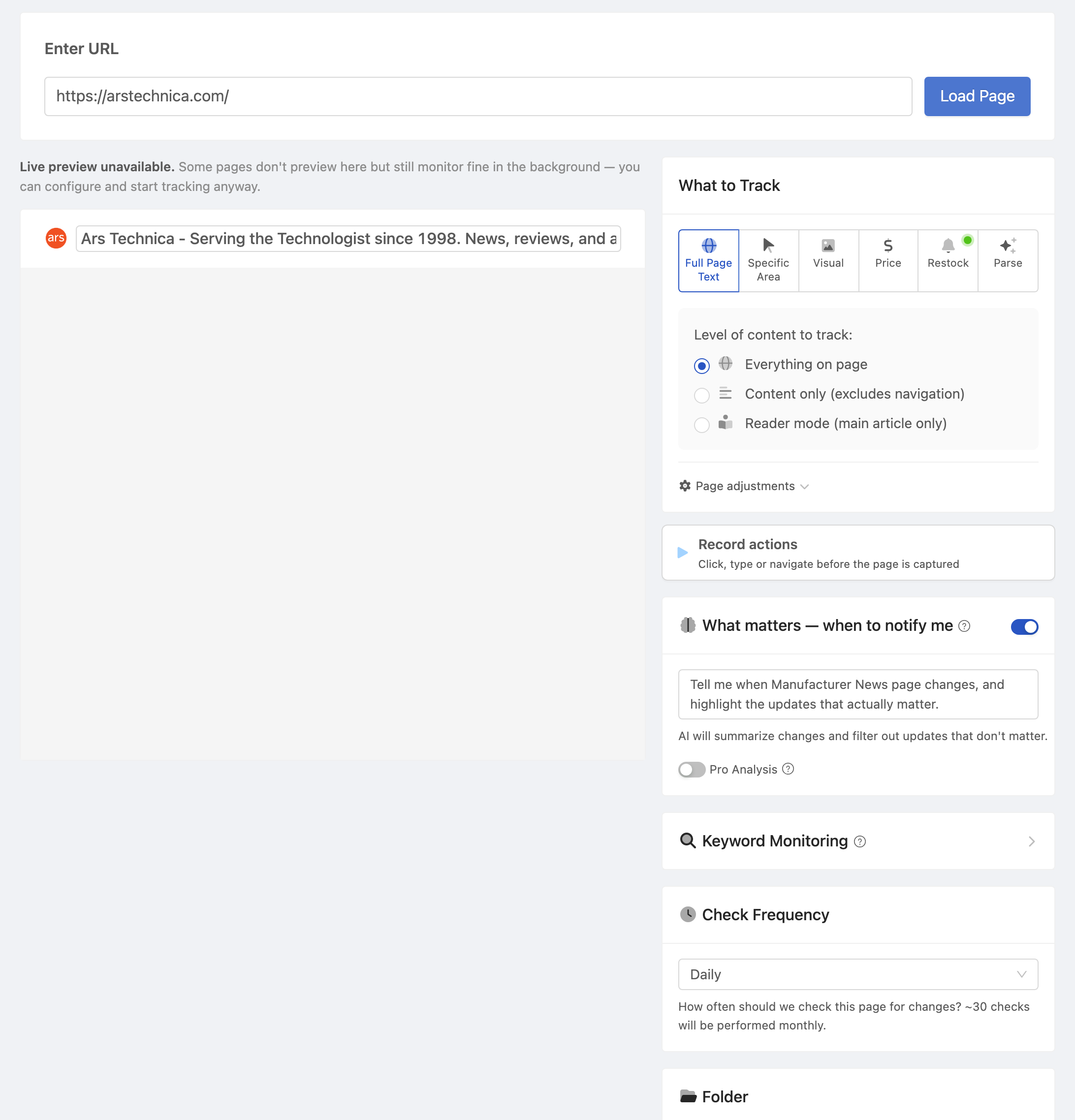
Task: Click the clock icon in Check Frequency
Action: tap(688, 914)
